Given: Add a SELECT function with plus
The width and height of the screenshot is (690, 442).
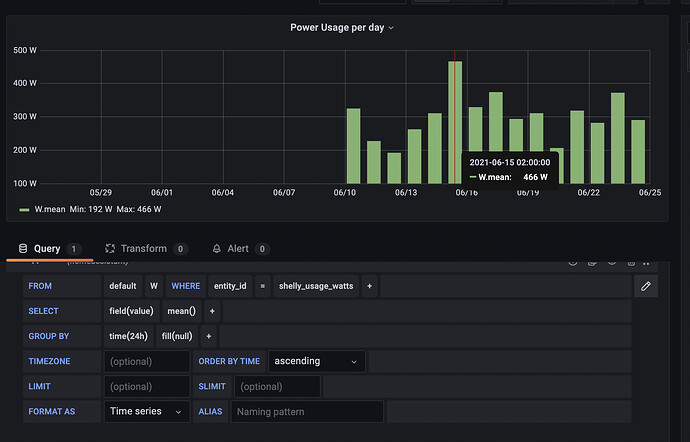Looking at the screenshot, I should coord(212,311).
